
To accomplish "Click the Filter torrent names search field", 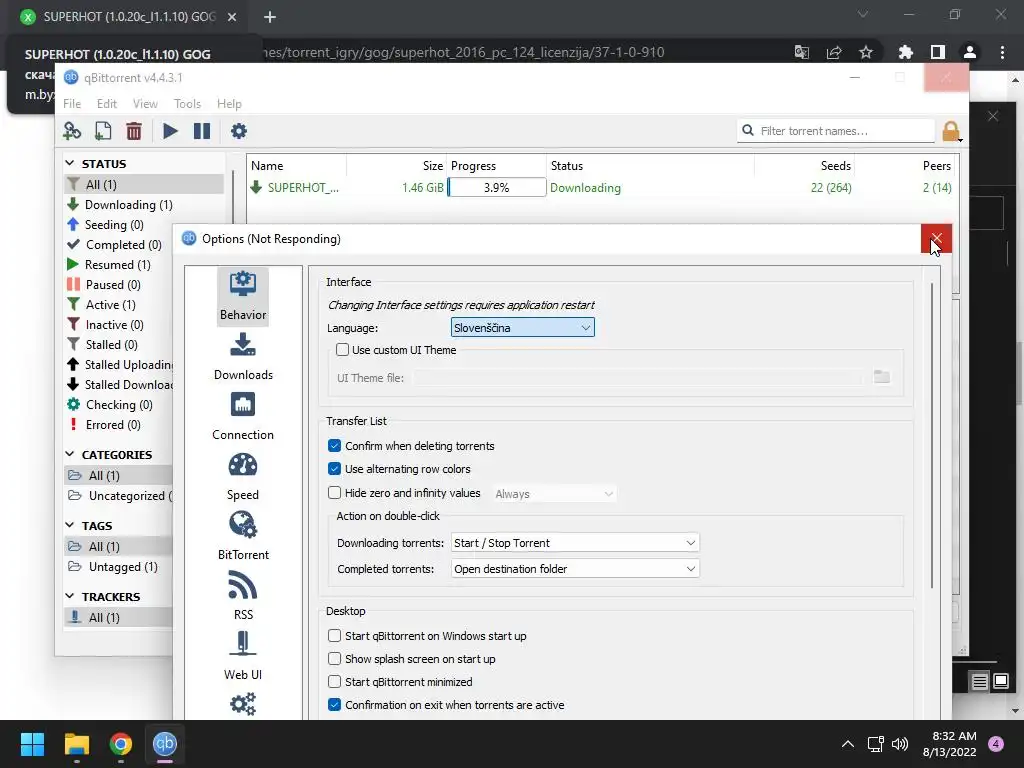I will pos(837,131).
